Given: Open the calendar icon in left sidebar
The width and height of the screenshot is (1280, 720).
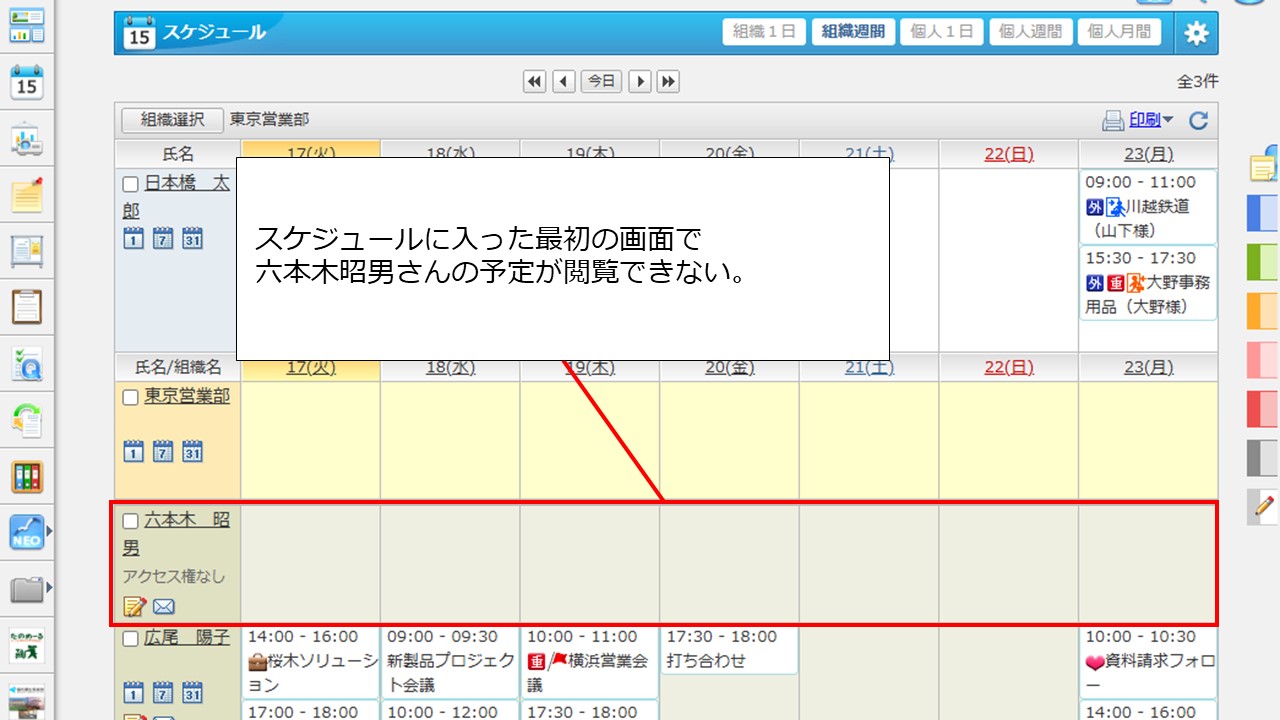Looking at the screenshot, I should (x=27, y=83).
